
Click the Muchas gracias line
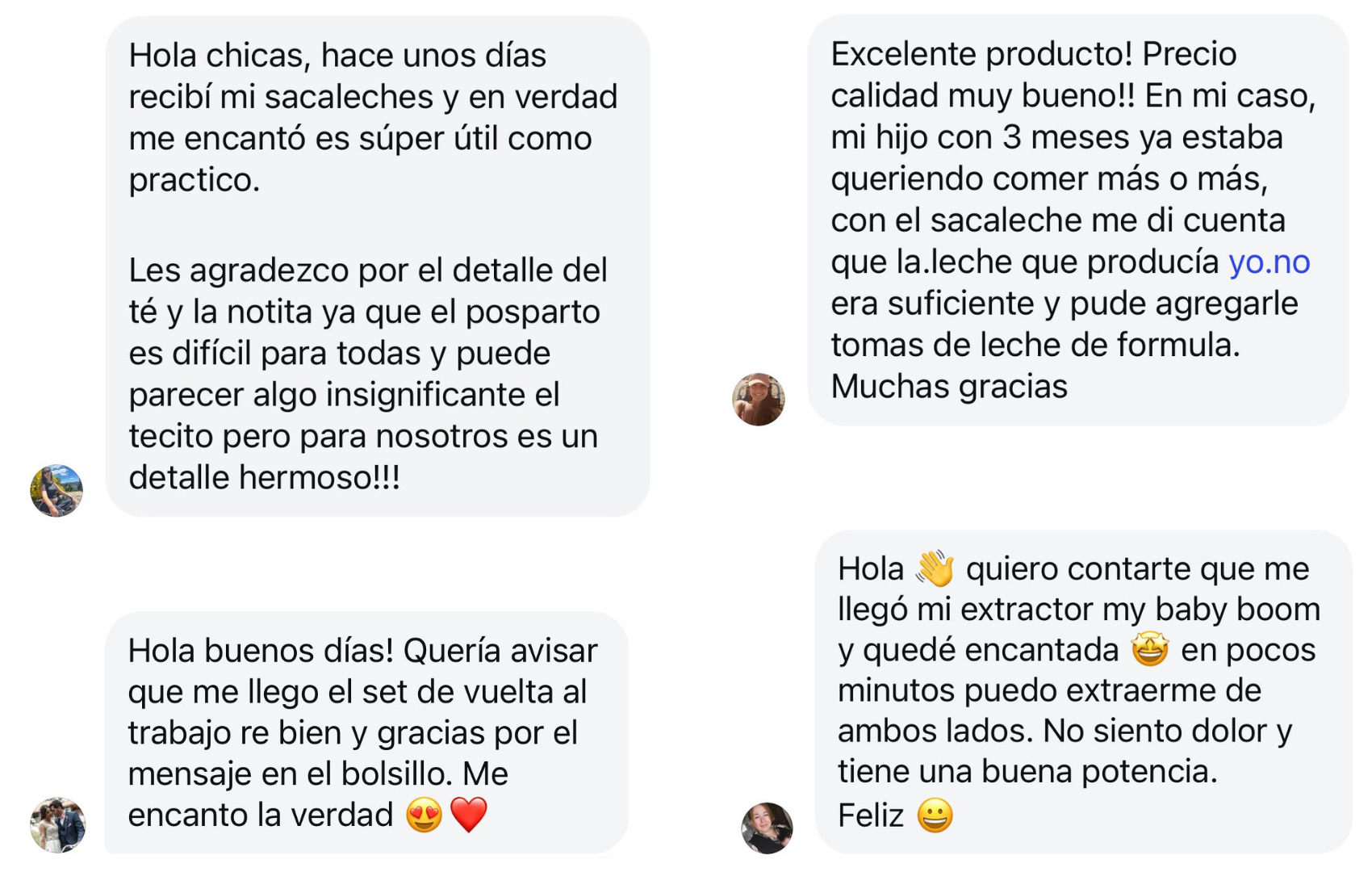click(x=949, y=386)
